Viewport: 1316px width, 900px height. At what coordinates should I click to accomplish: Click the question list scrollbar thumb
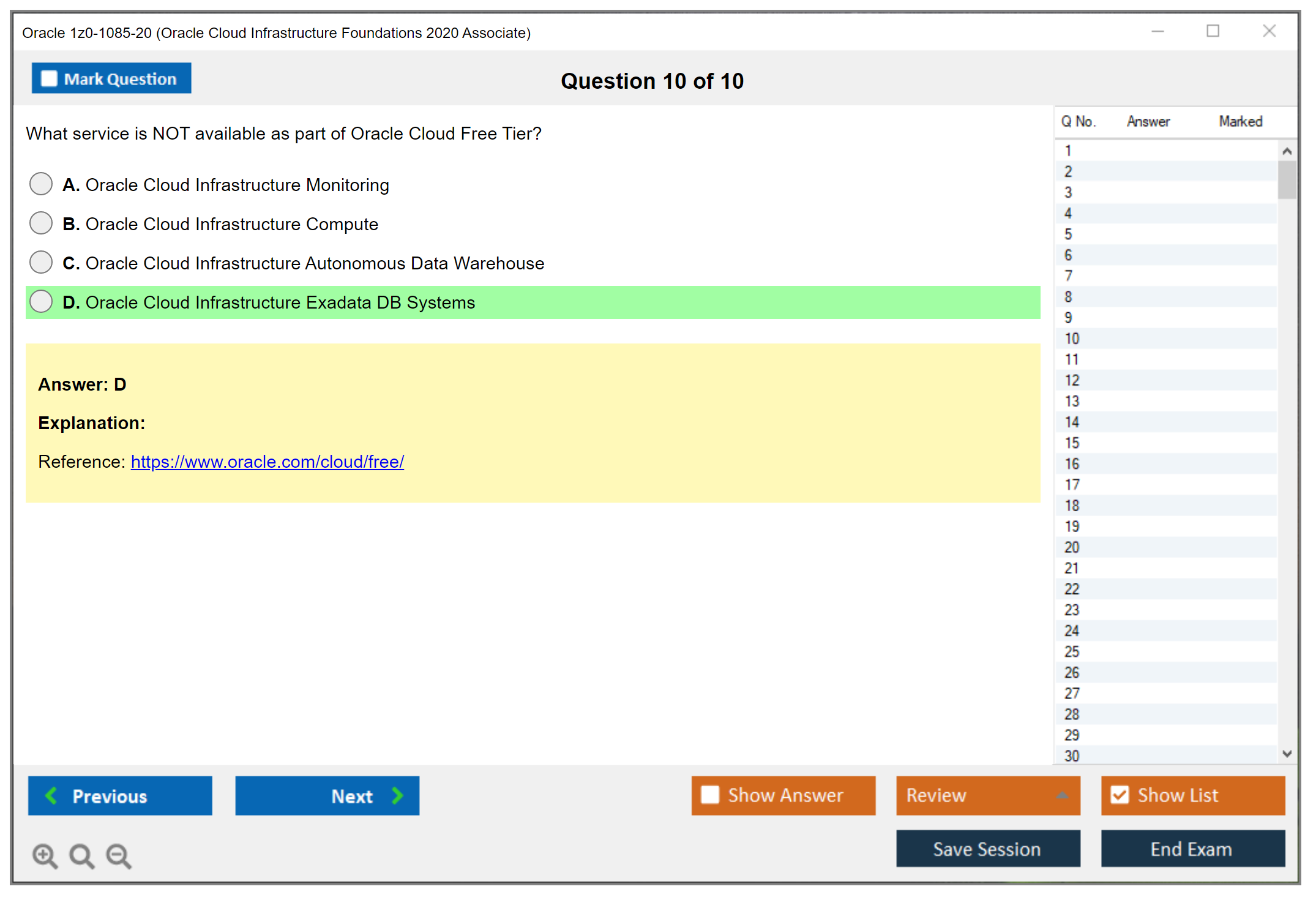1287,179
